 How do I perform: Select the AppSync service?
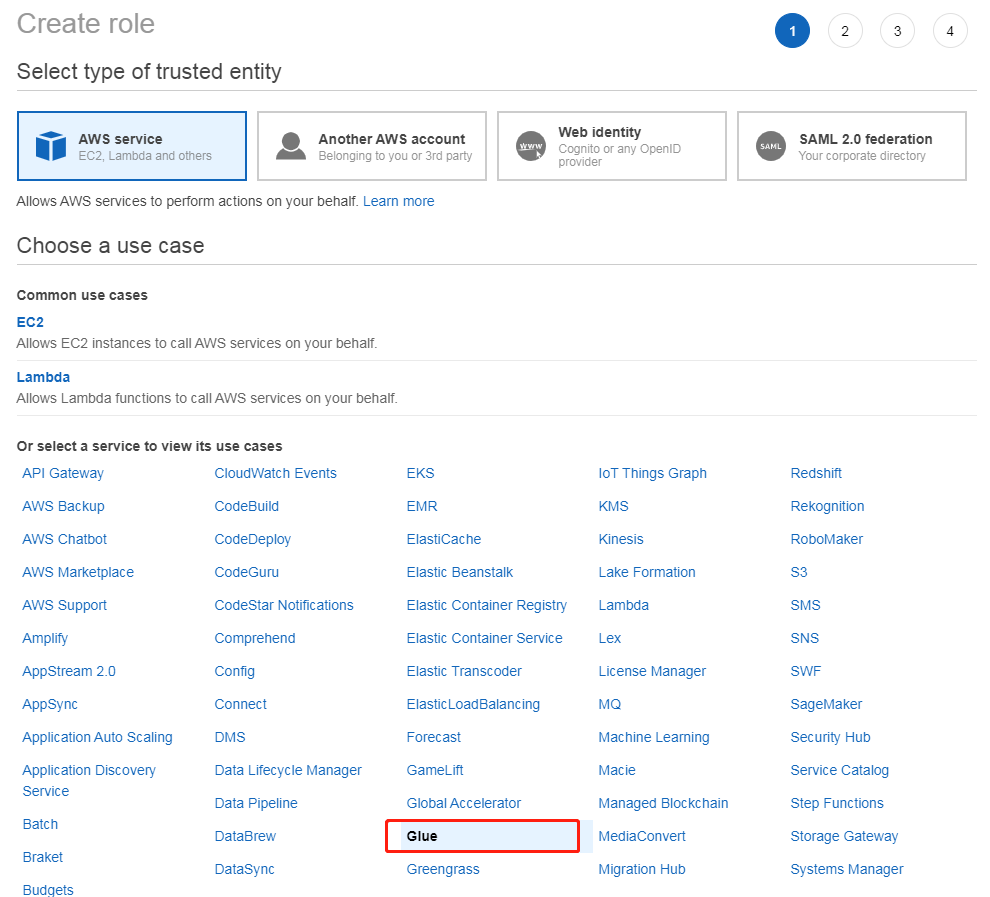(50, 704)
